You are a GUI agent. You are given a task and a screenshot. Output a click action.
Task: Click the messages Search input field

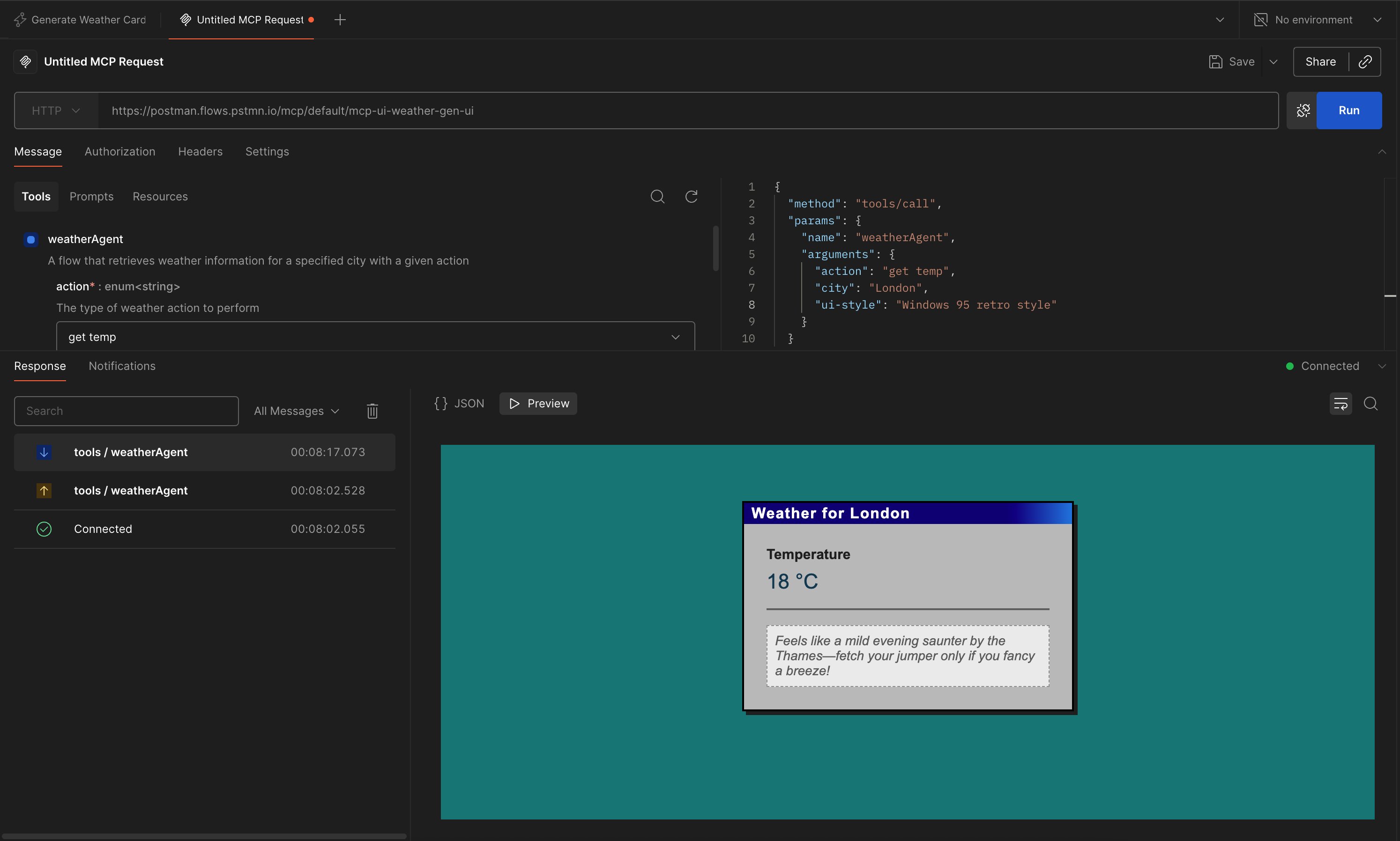click(x=126, y=411)
